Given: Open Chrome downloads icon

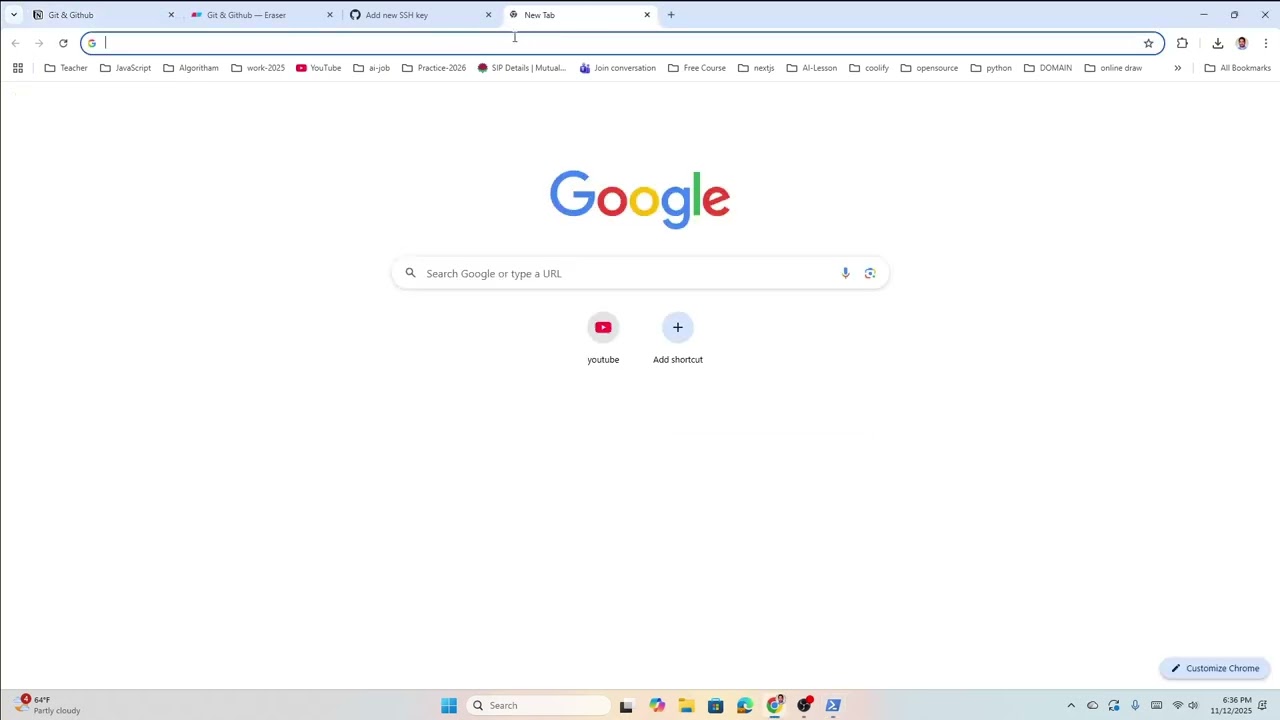Looking at the screenshot, I should 1217,43.
